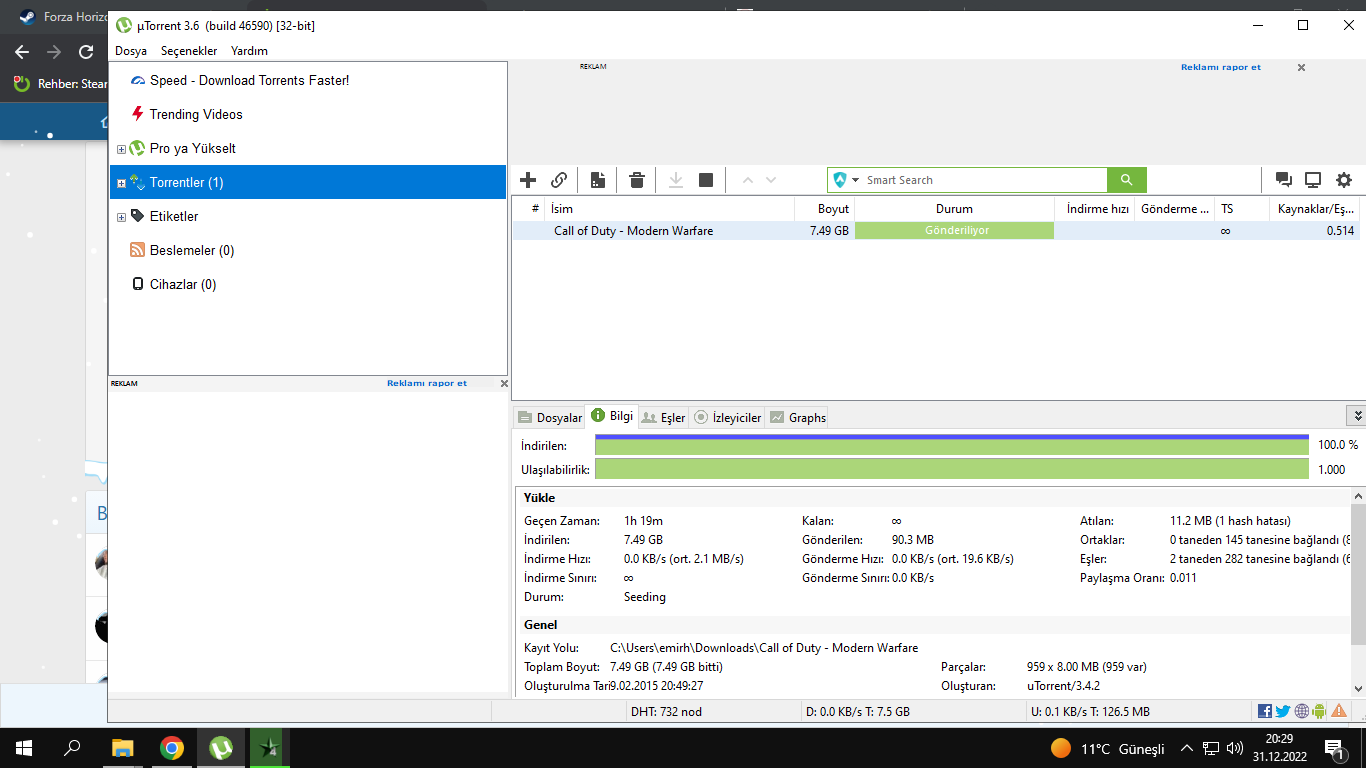Viewport: 1366px width, 768px height.
Task: Open the Seçenekler menu
Action: (x=189, y=51)
